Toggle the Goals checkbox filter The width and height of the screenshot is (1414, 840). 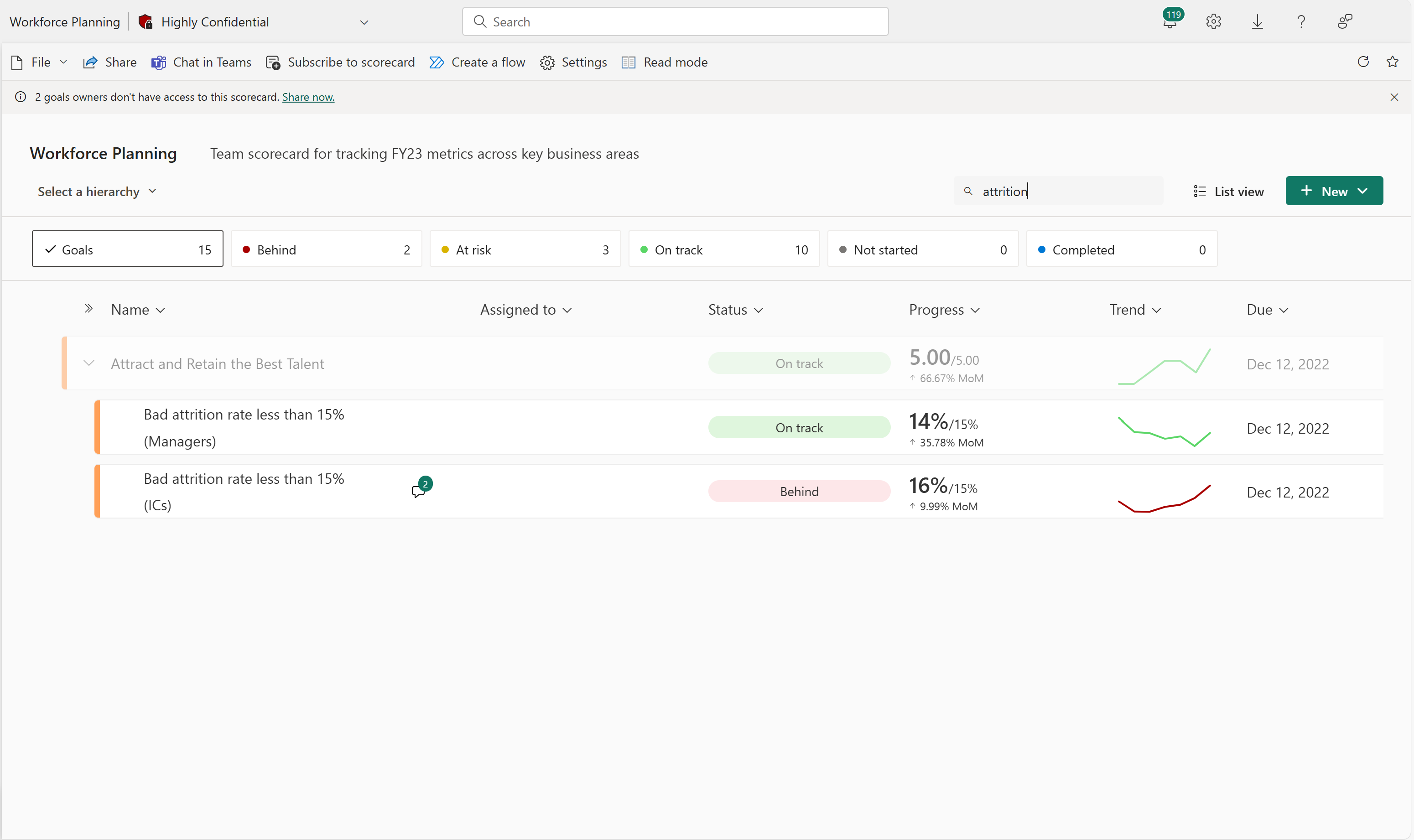[x=127, y=249]
